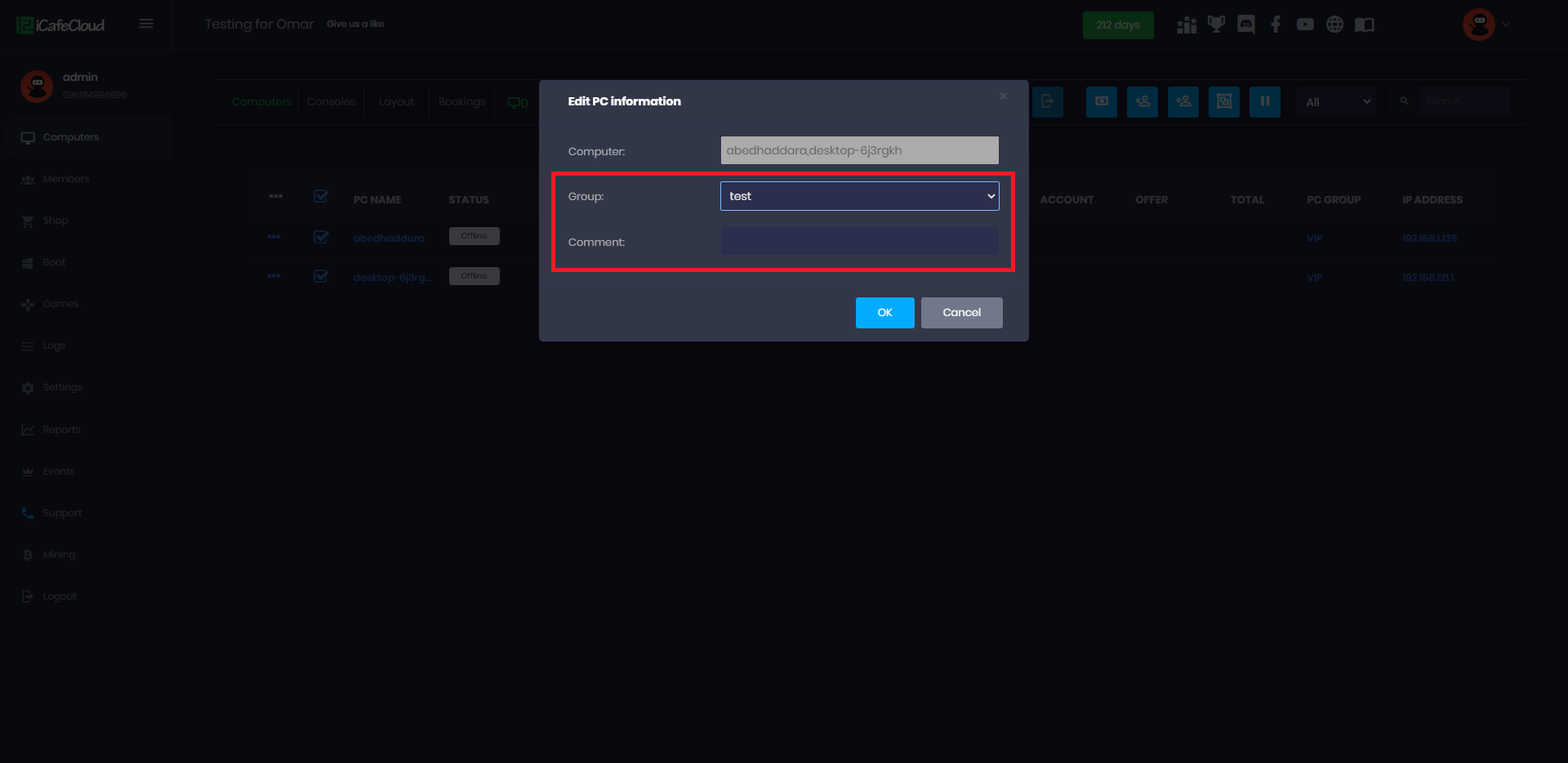Click the pause toolbar button
The width and height of the screenshot is (1568, 763).
[x=1265, y=102]
